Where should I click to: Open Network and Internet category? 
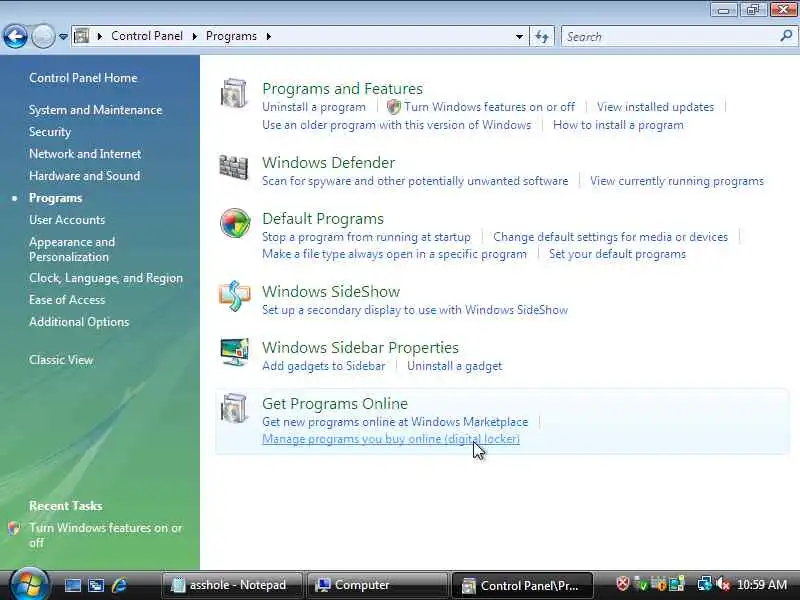[85, 154]
